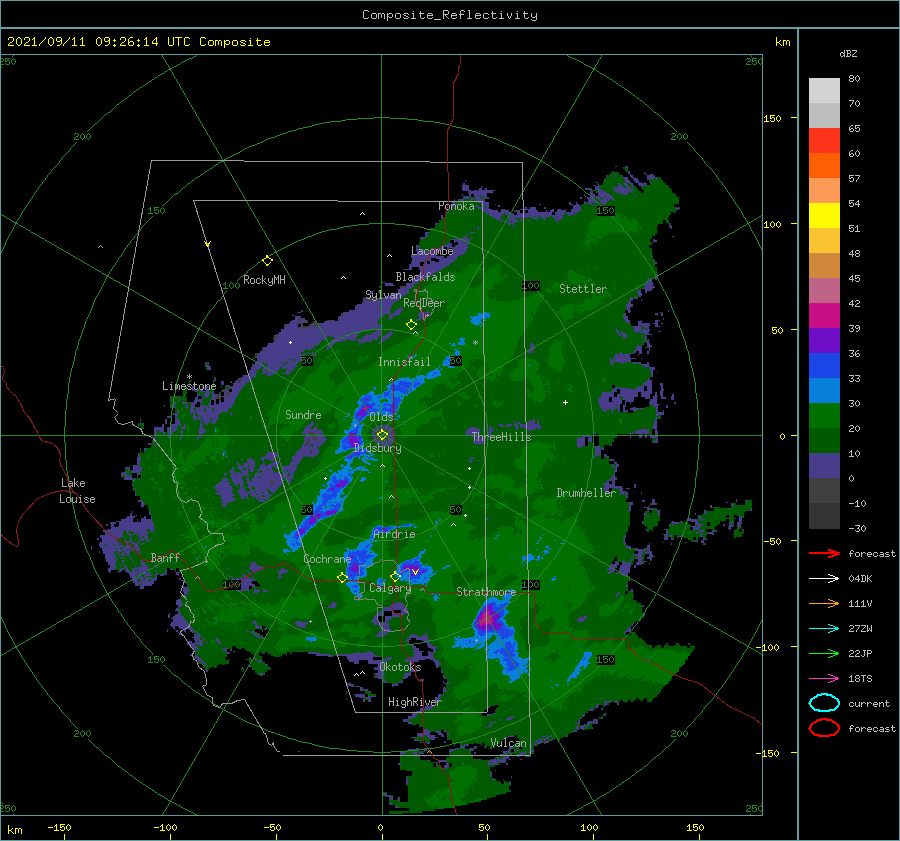Click the Blackfalds label
The image size is (900, 841).
425,277
